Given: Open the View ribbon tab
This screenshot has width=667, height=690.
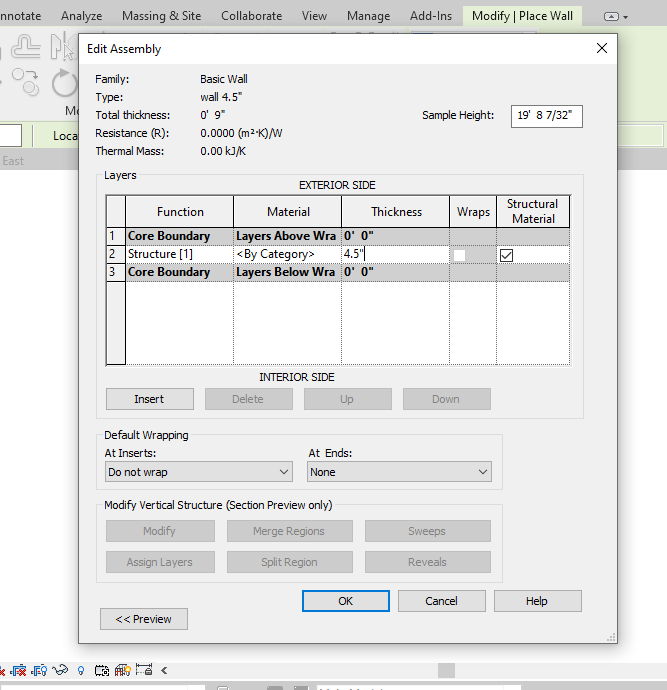Looking at the screenshot, I should pyautogui.click(x=314, y=16).
